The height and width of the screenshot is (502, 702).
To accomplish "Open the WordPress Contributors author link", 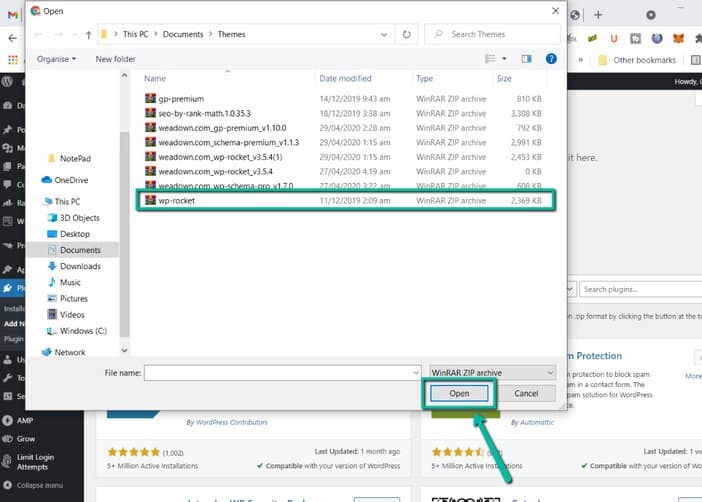I will tap(231, 422).
